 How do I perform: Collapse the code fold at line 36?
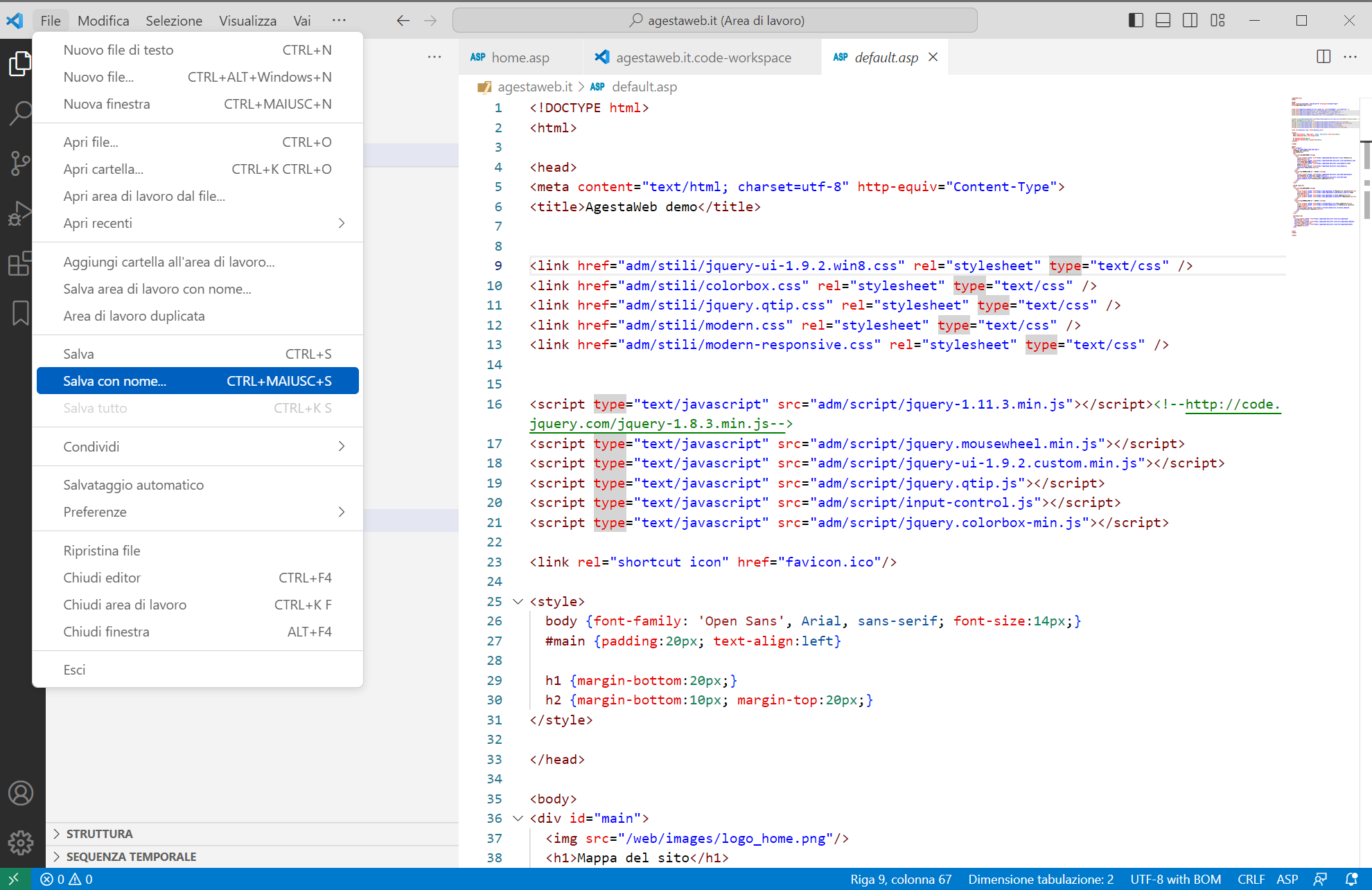click(518, 818)
